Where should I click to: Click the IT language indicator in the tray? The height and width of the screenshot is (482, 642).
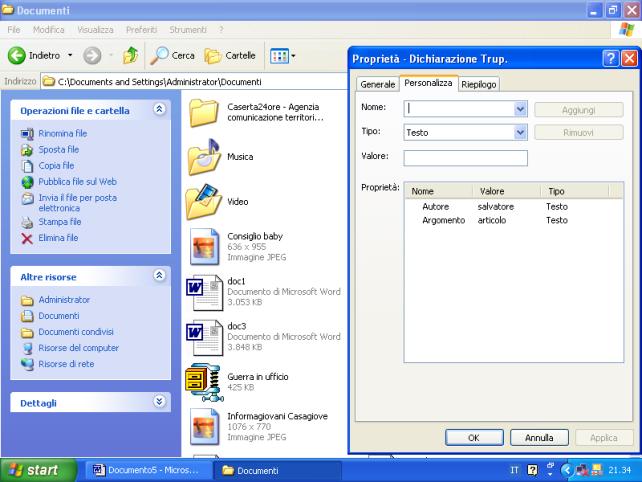coord(514,470)
